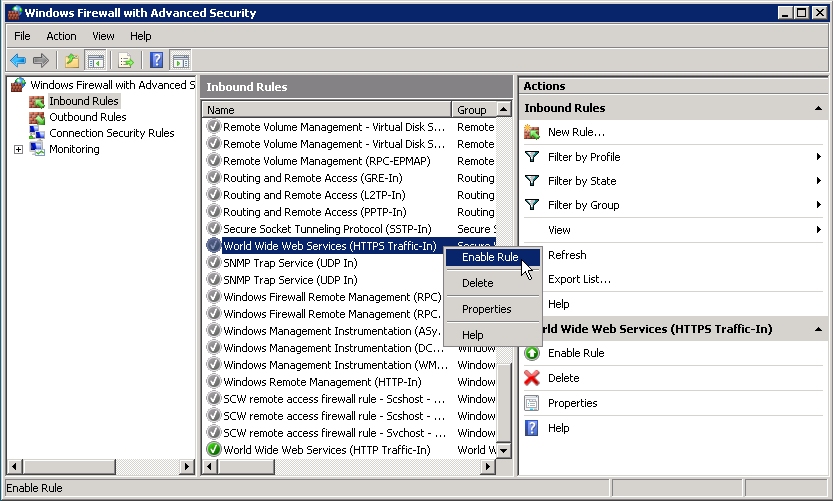833x501 pixels.
Task: Toggle the Show/Hide Console Tree icon
Action: [x=96, y=61]
